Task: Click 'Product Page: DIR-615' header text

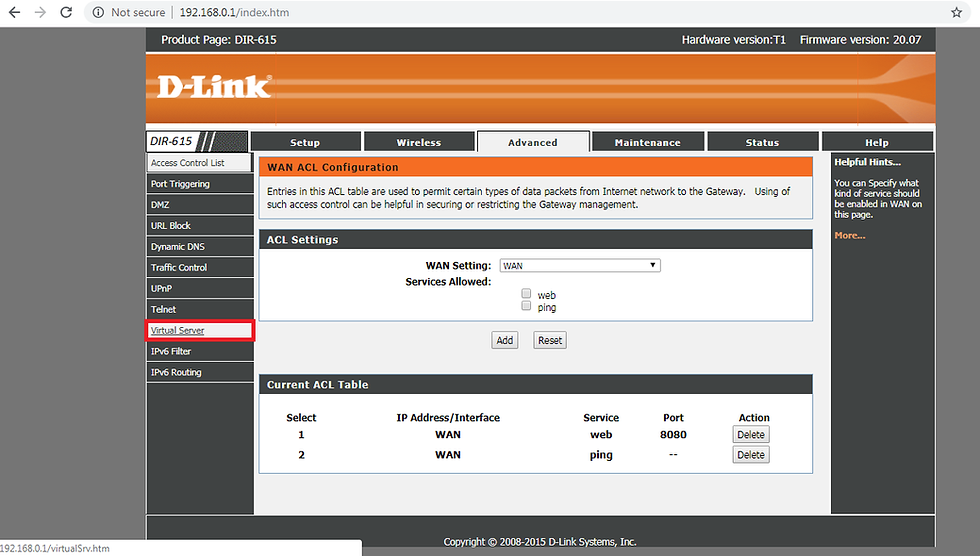Action: 219,40
